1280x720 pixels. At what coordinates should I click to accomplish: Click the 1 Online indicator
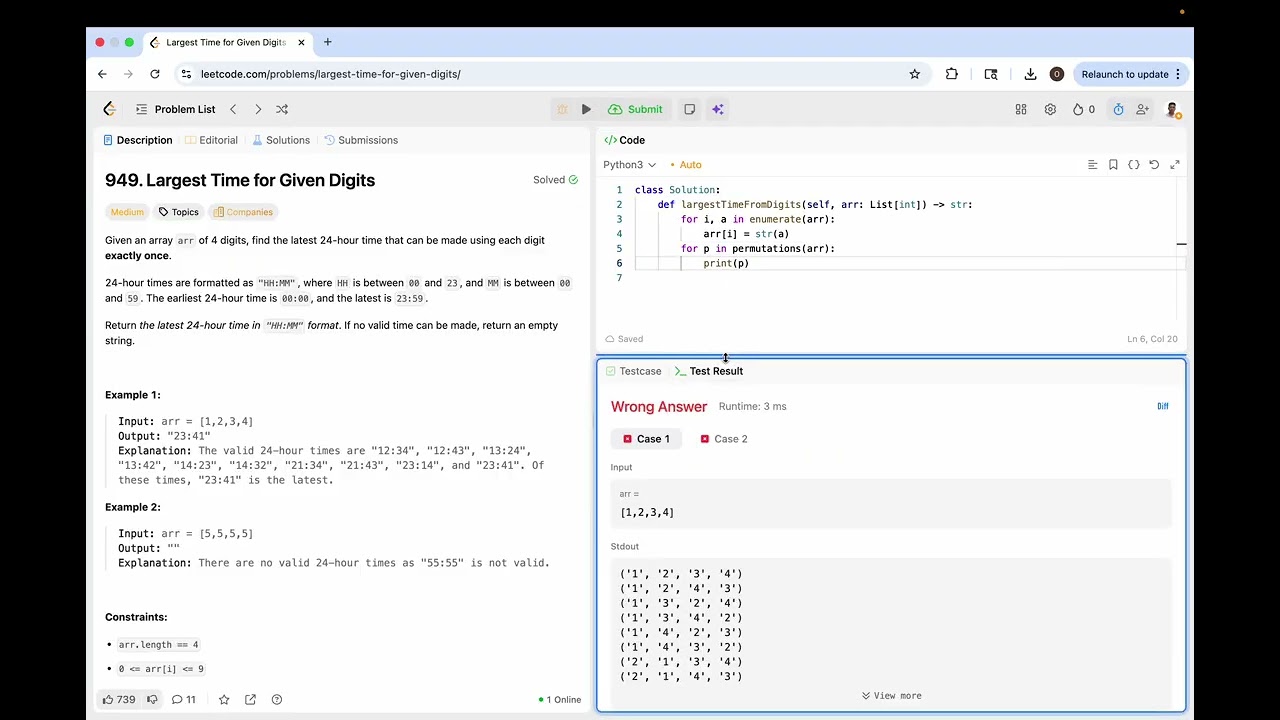559,700
